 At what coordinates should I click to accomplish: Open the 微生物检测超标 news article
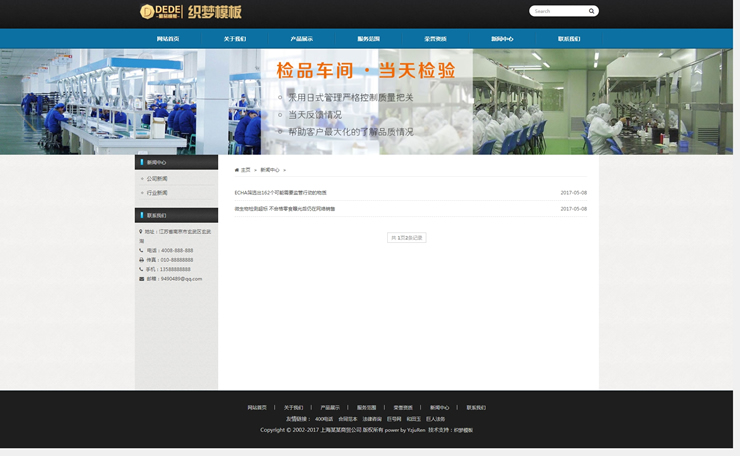point(285,209)
